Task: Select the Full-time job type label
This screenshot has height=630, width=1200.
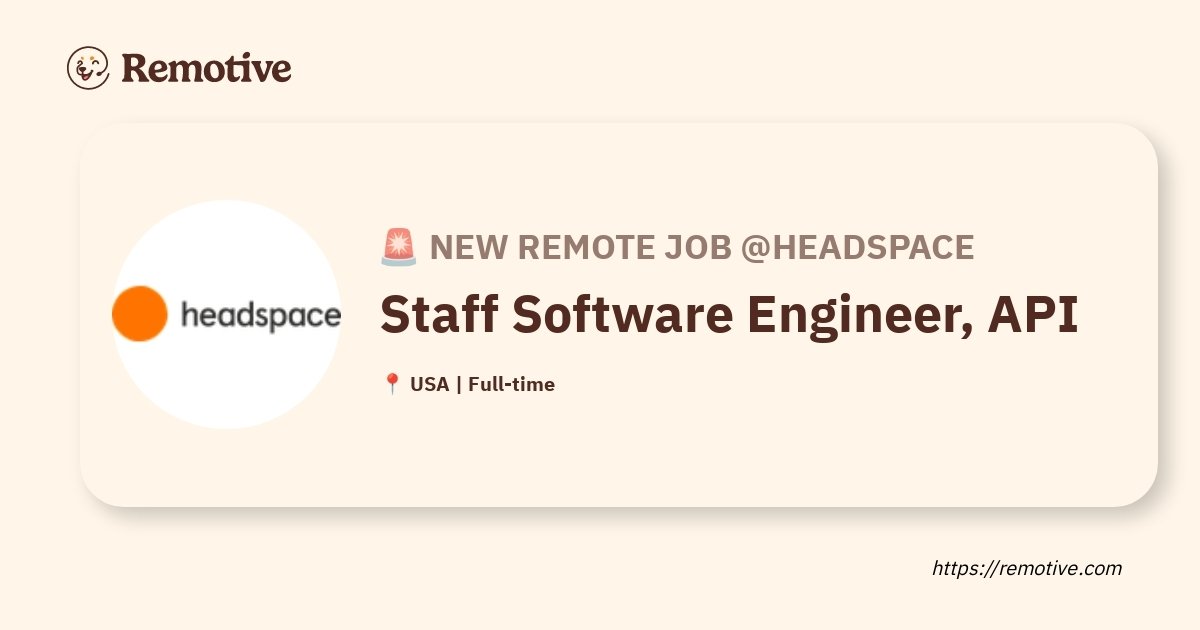Action: 511,384
